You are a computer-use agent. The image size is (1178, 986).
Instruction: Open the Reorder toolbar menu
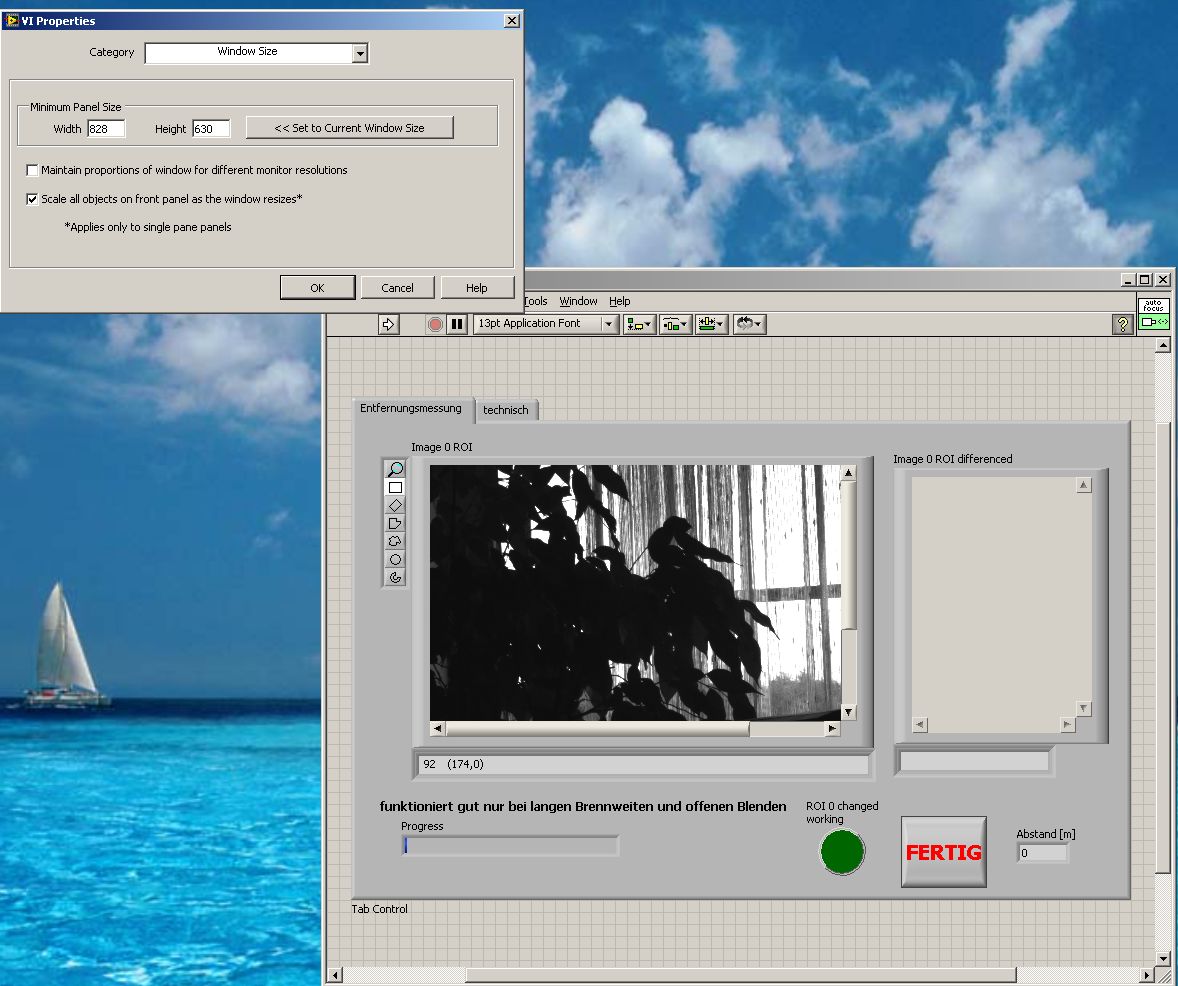[x=749, y=324]
